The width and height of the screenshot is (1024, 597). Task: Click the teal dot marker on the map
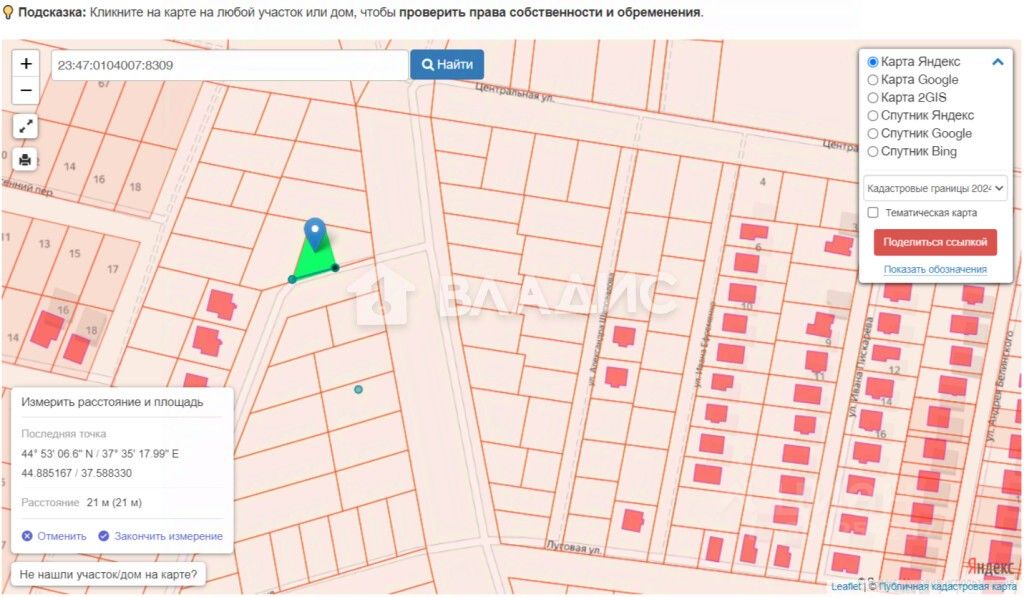point(359,389)
